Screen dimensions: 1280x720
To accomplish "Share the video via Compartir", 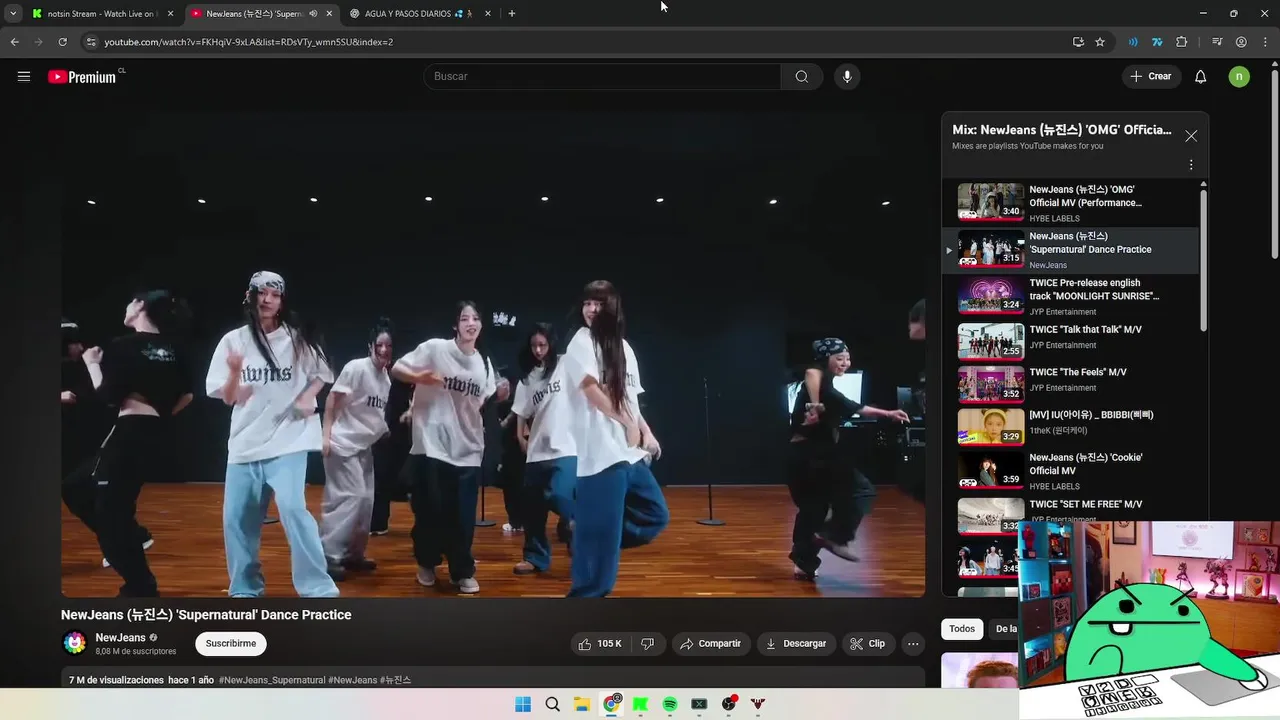I will (x=711, y=644).
